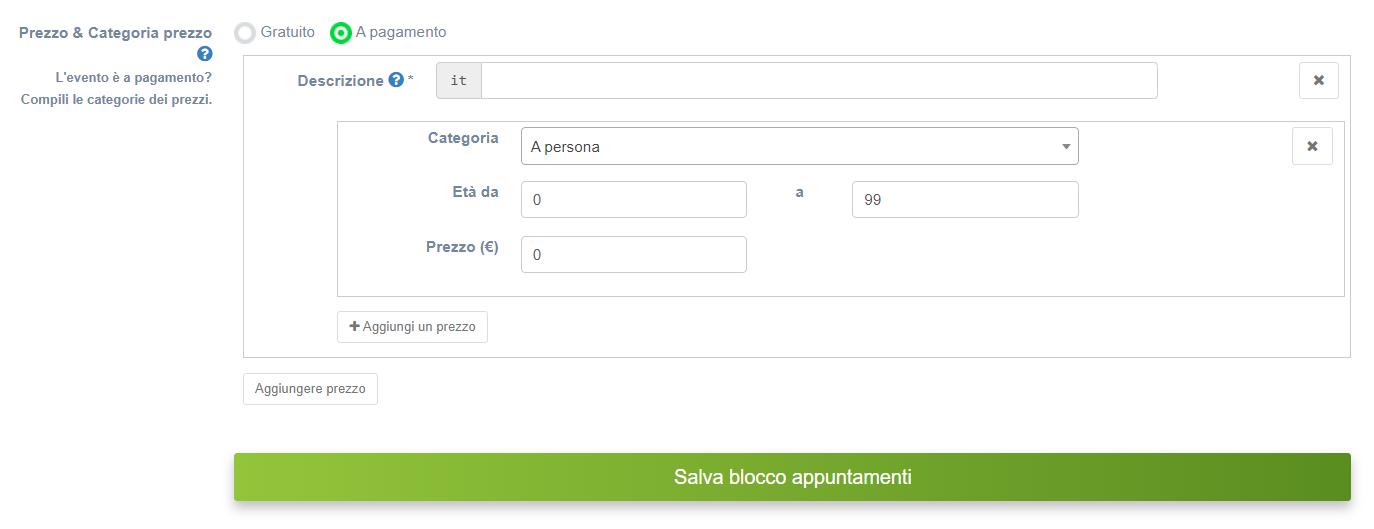
Task: Delete category row using X beside Categoria
Action: click(x=1312, y=146)
